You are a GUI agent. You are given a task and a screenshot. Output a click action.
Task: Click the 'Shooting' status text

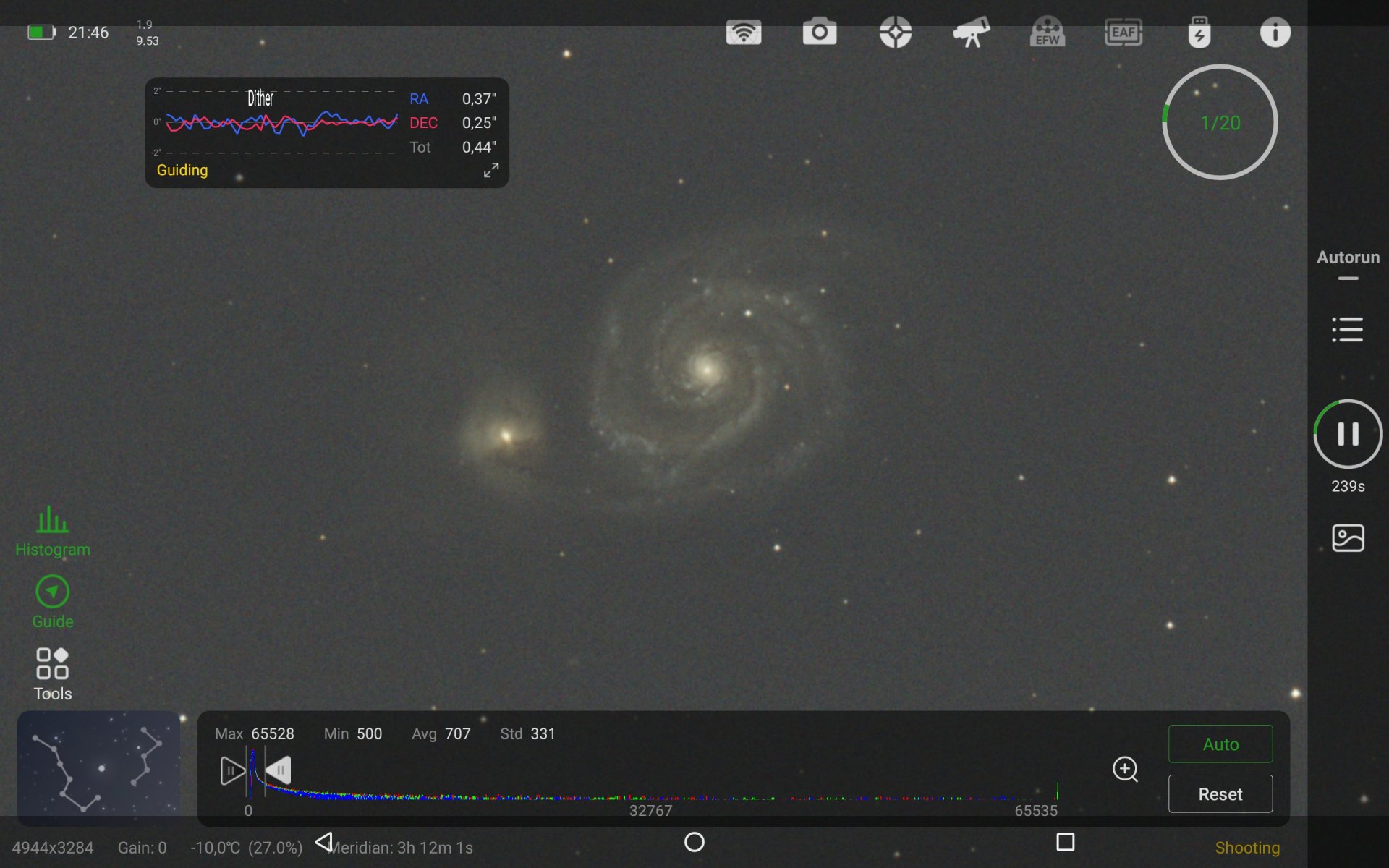[1247, 848]
